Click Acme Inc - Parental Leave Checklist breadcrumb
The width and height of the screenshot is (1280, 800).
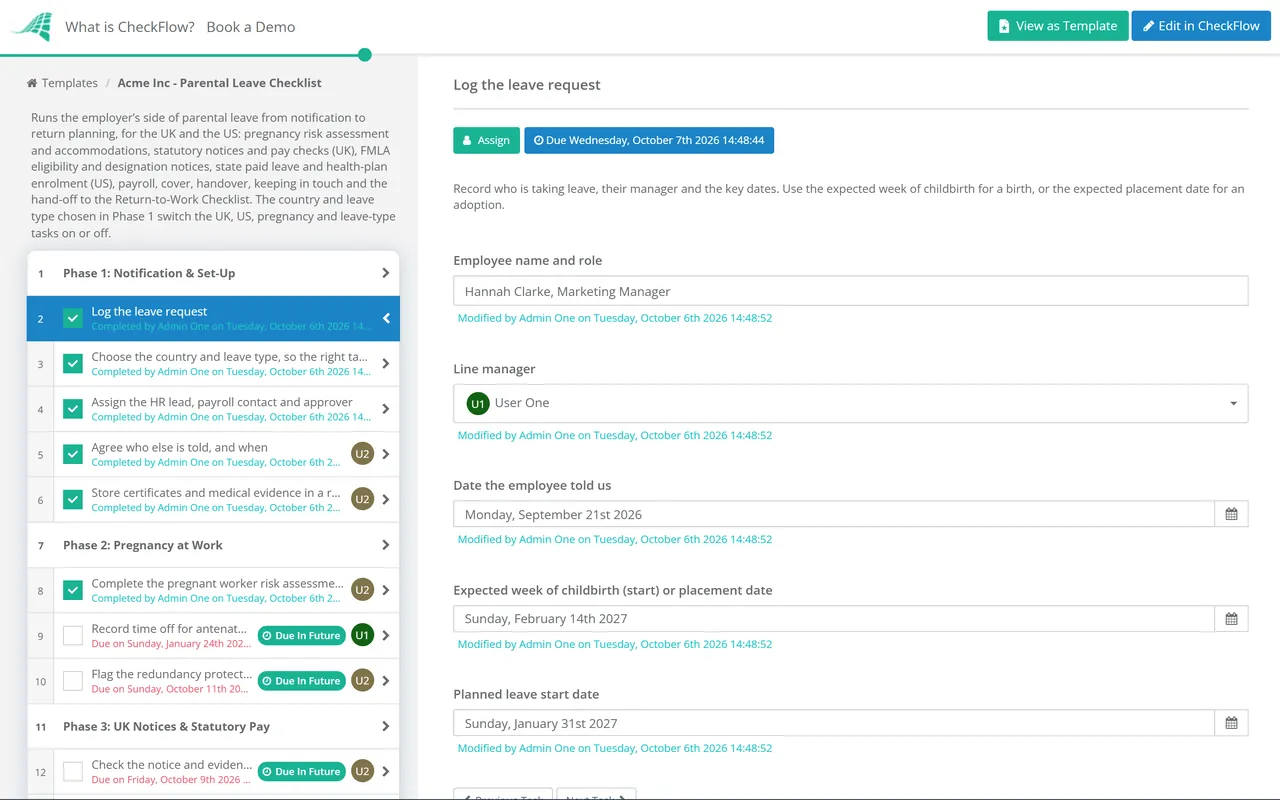pos(220,83)
